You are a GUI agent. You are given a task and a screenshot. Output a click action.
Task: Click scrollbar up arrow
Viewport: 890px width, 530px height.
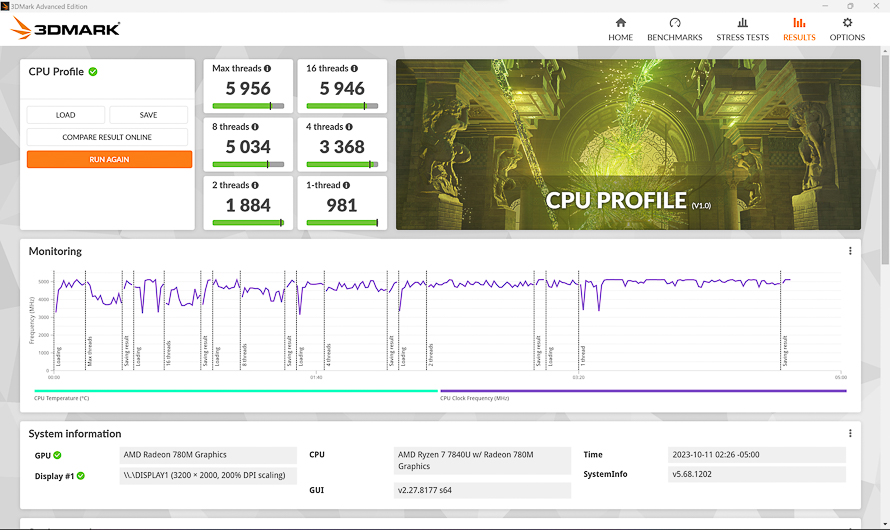(885, 51)
